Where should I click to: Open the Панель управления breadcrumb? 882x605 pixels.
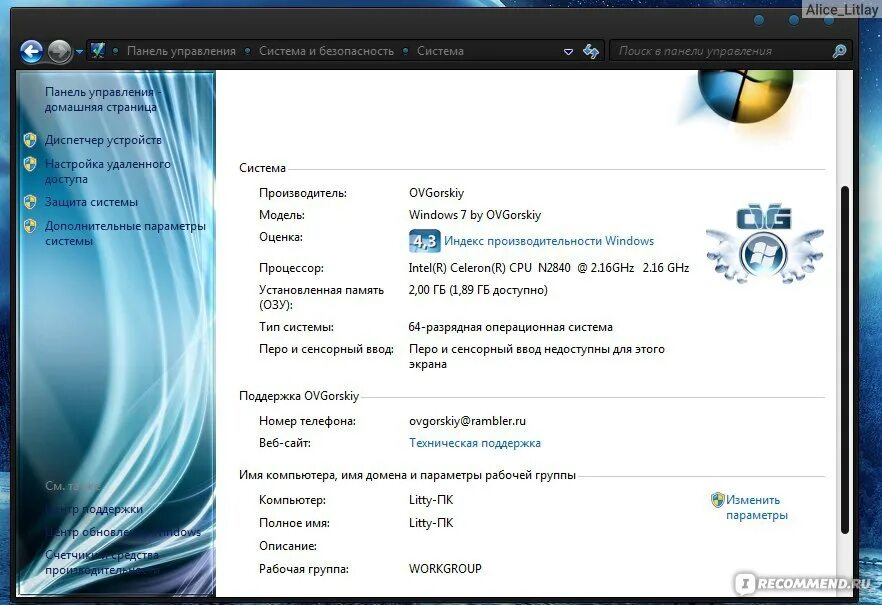point(181,51)
